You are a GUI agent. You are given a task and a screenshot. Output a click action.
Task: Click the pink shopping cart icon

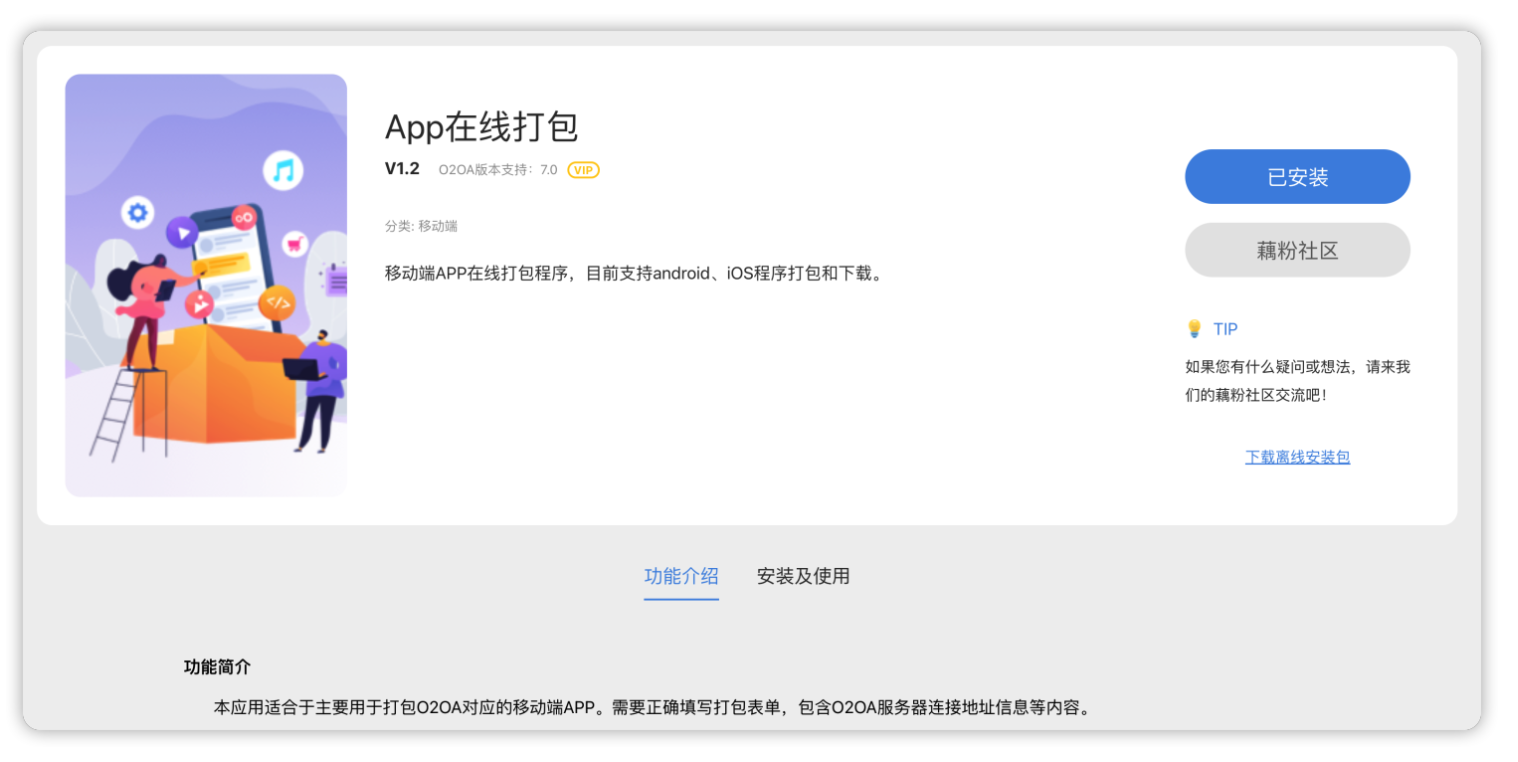(x=294, y=243)
